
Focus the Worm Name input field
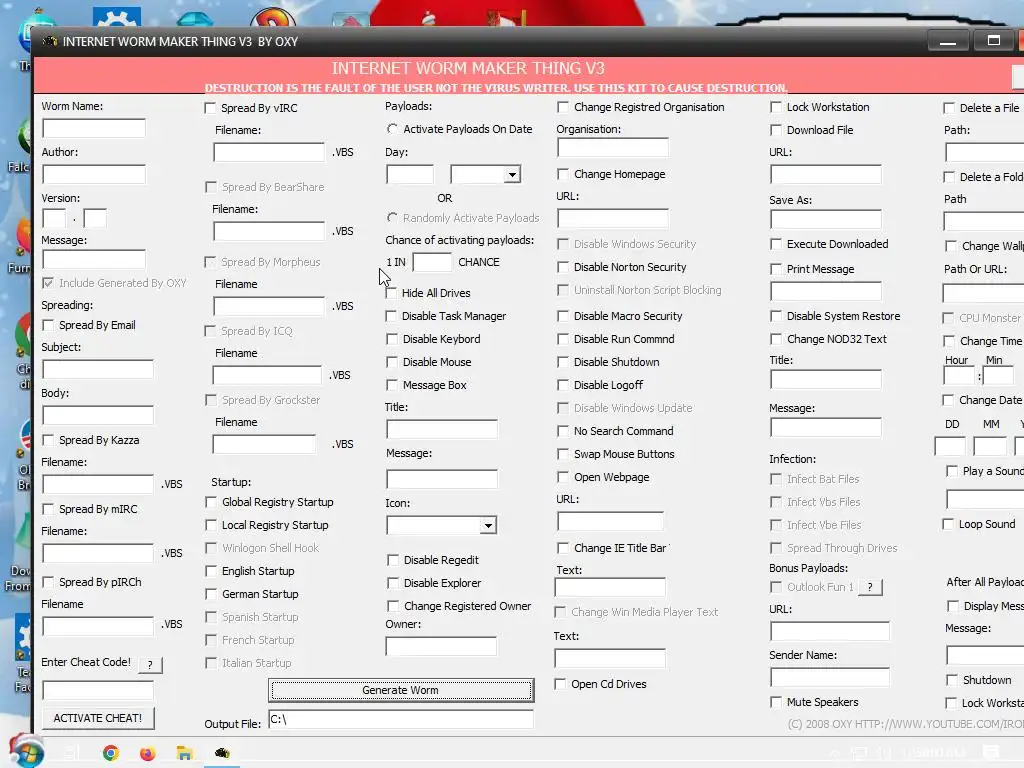94,128
